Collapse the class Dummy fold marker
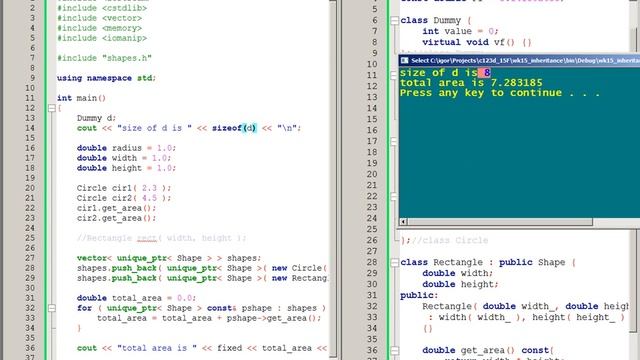This screenshot has height=360, width=640. 394,20
